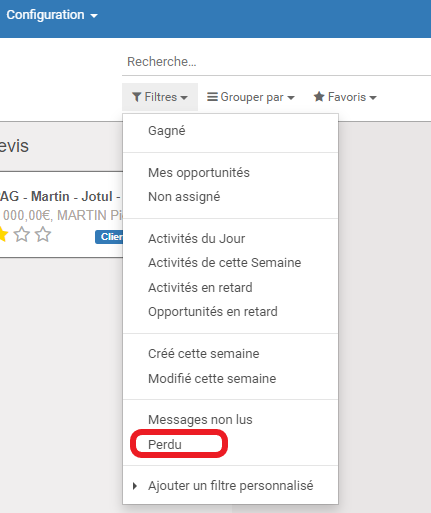Open the Configuration dropdown menu
This screenshot has height=513, width=431.
click(x=52, y=15)
